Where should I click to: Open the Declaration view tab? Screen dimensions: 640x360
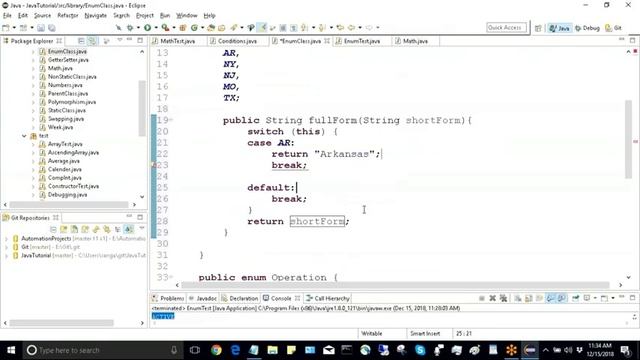(x=240, y=298)
